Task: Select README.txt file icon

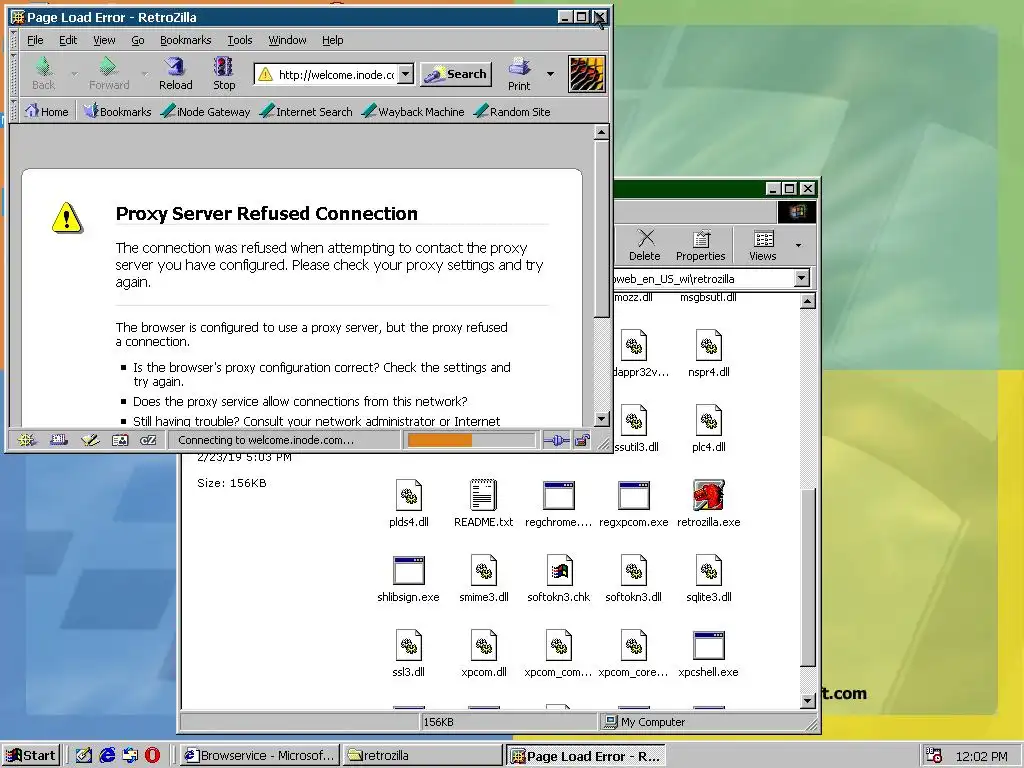Action: (483, 495)
